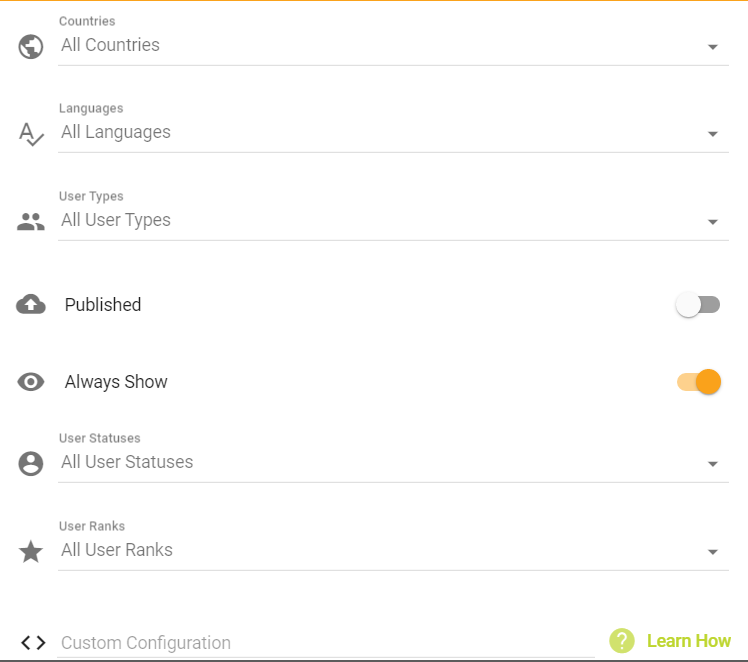The width and height of the screenshot is (748, 662).
Task: Click the spellcheck language icon
Action: point(31,134)
